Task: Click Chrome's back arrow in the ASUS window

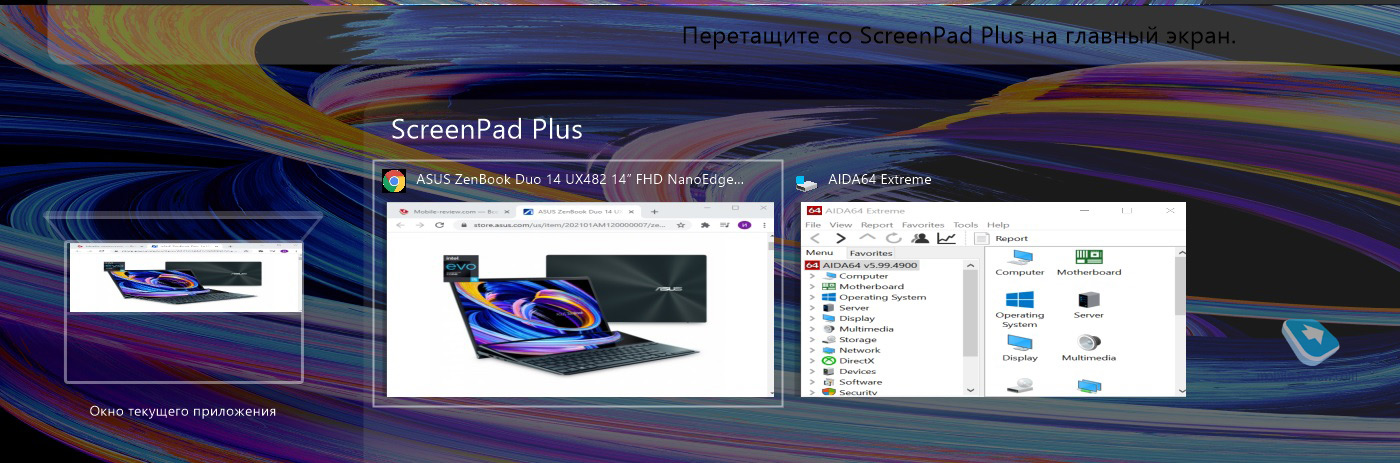Action: (x=398, y=226)
